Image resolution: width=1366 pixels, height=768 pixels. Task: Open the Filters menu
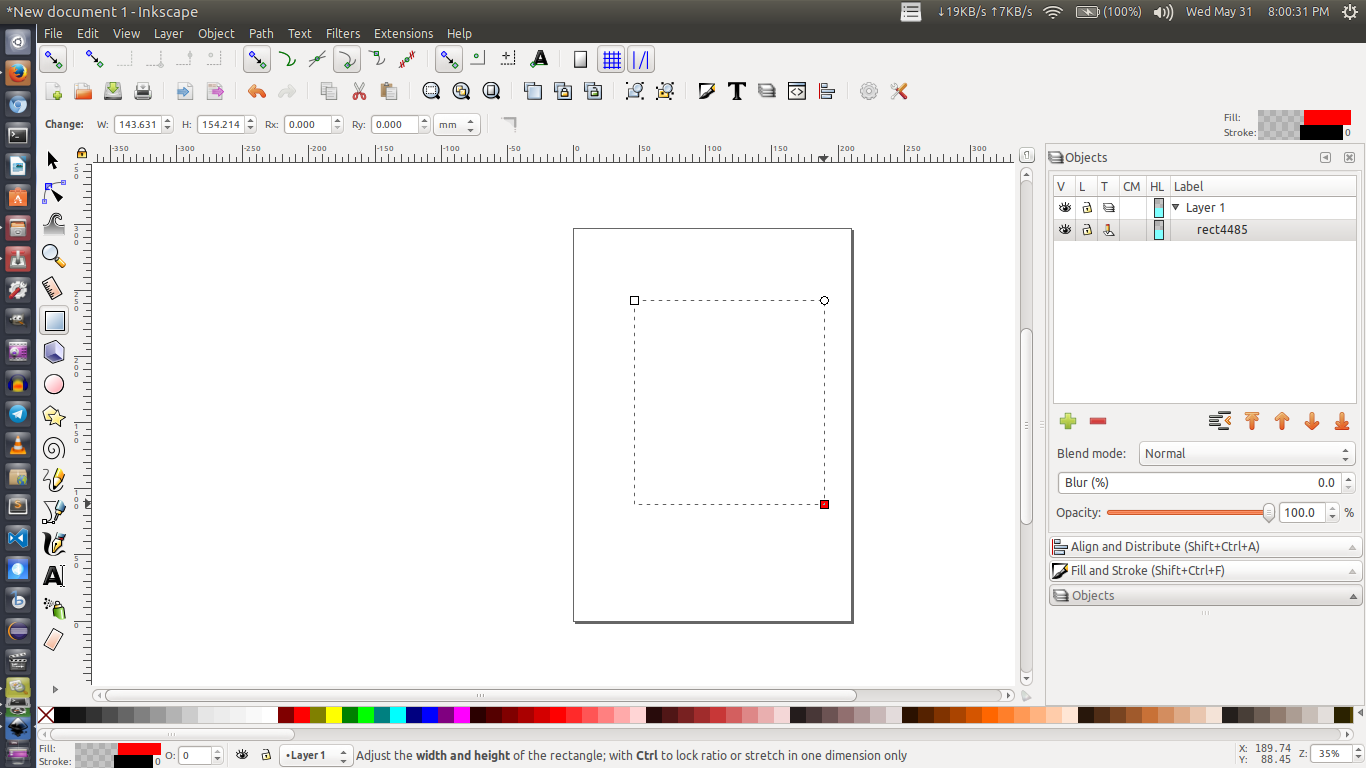343,33
